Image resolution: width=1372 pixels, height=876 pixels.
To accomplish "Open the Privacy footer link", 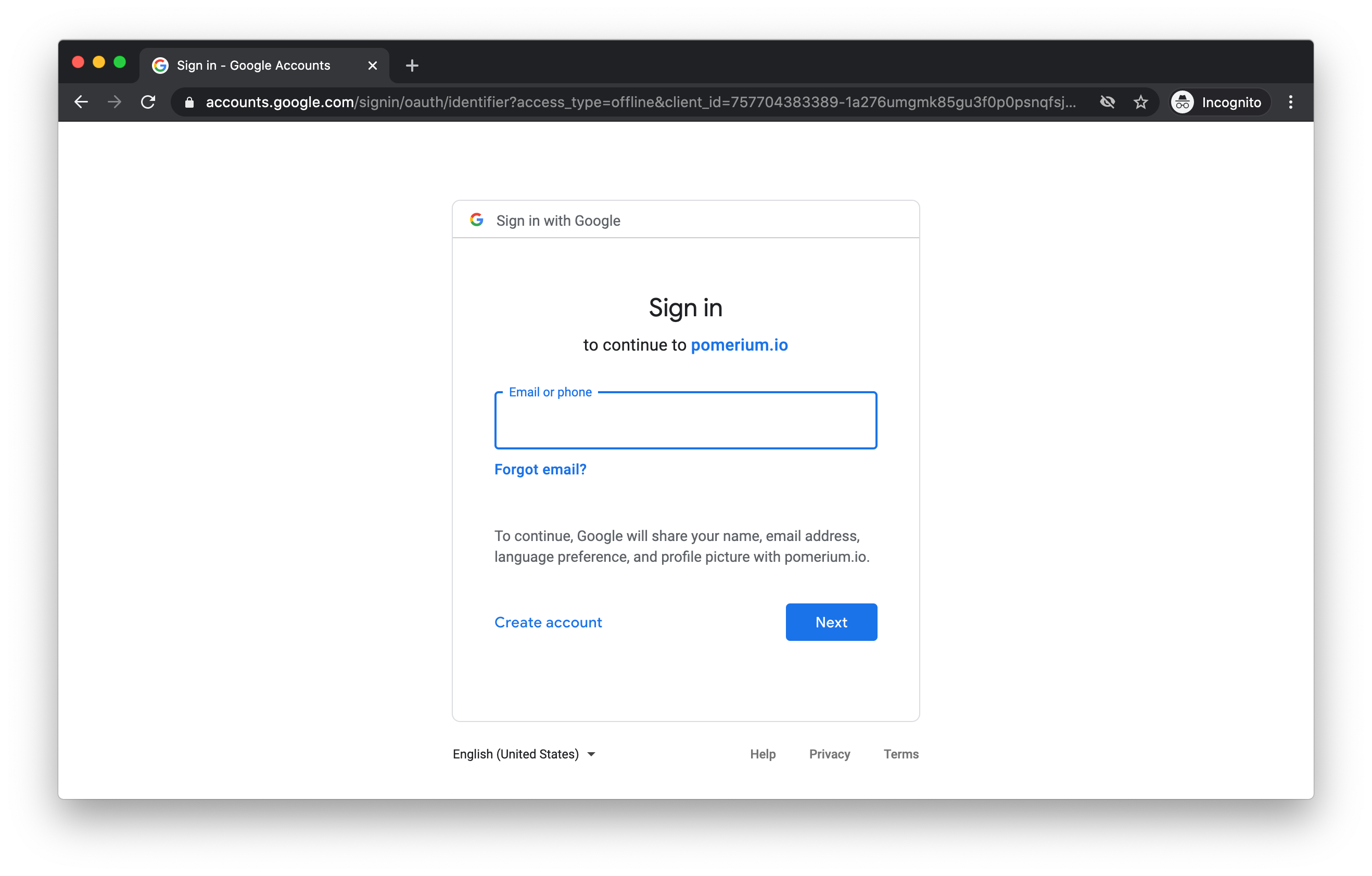I will coord(829,754).
